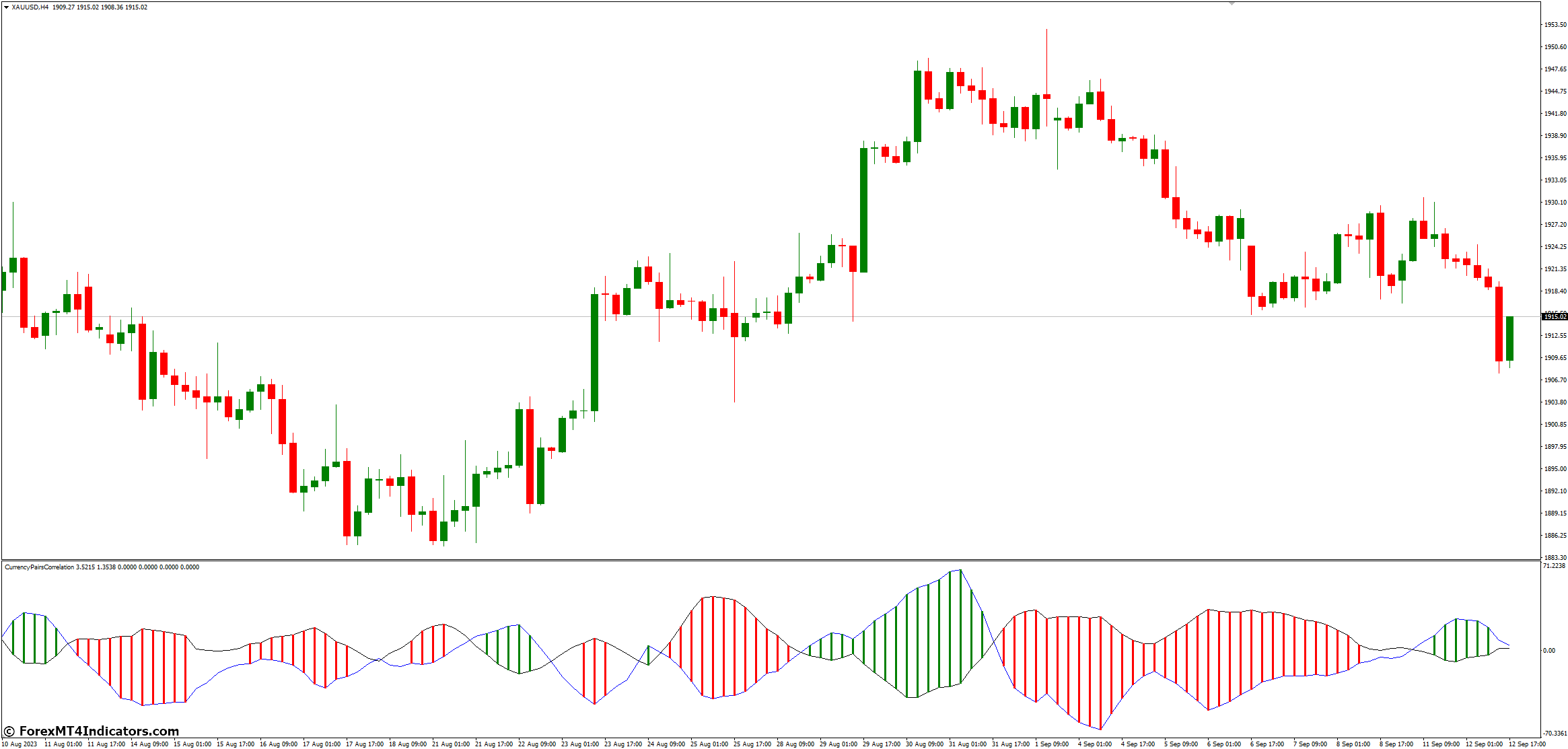The height and width of the screenshot is (749, 1568).
Task: Click the 12 Sep 17:00 time label
Action: pyautogui.click(x=1527, y=744)
